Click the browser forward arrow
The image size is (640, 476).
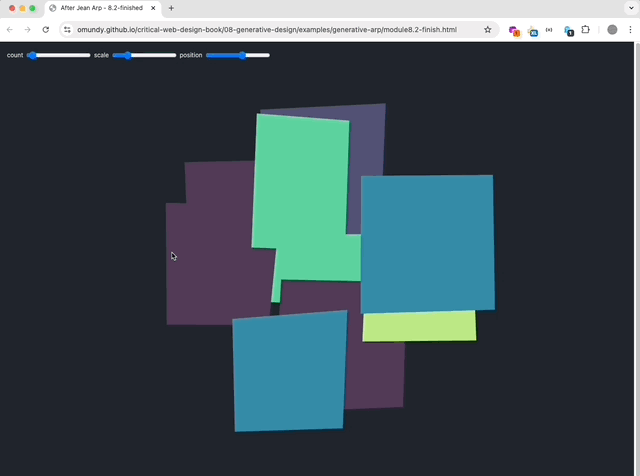coord(27,30)
